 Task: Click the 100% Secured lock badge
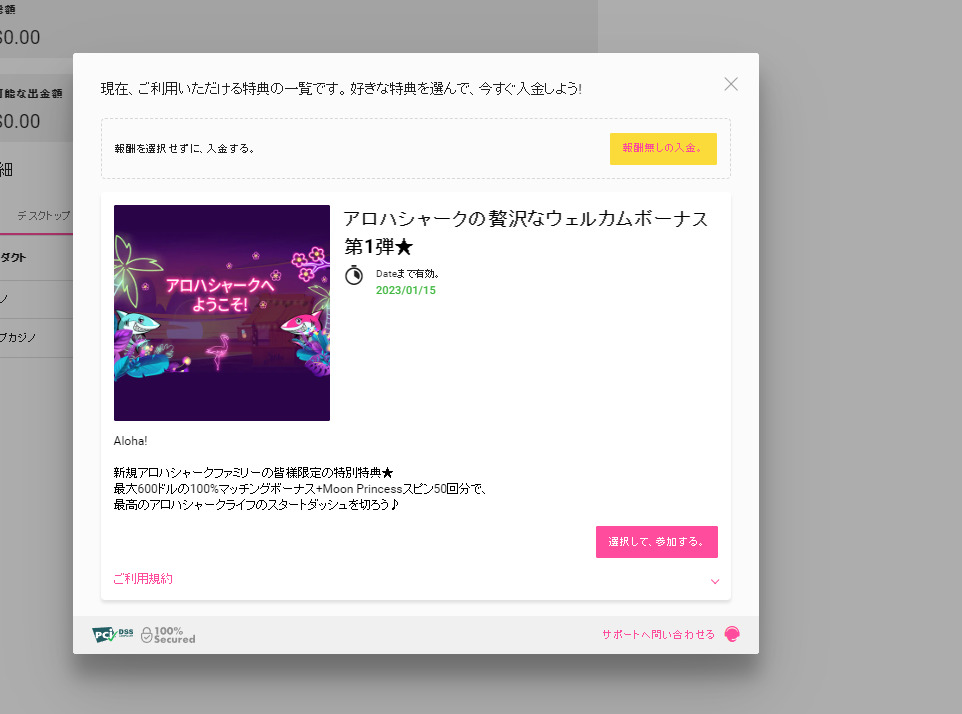click(x=168, y=635)
